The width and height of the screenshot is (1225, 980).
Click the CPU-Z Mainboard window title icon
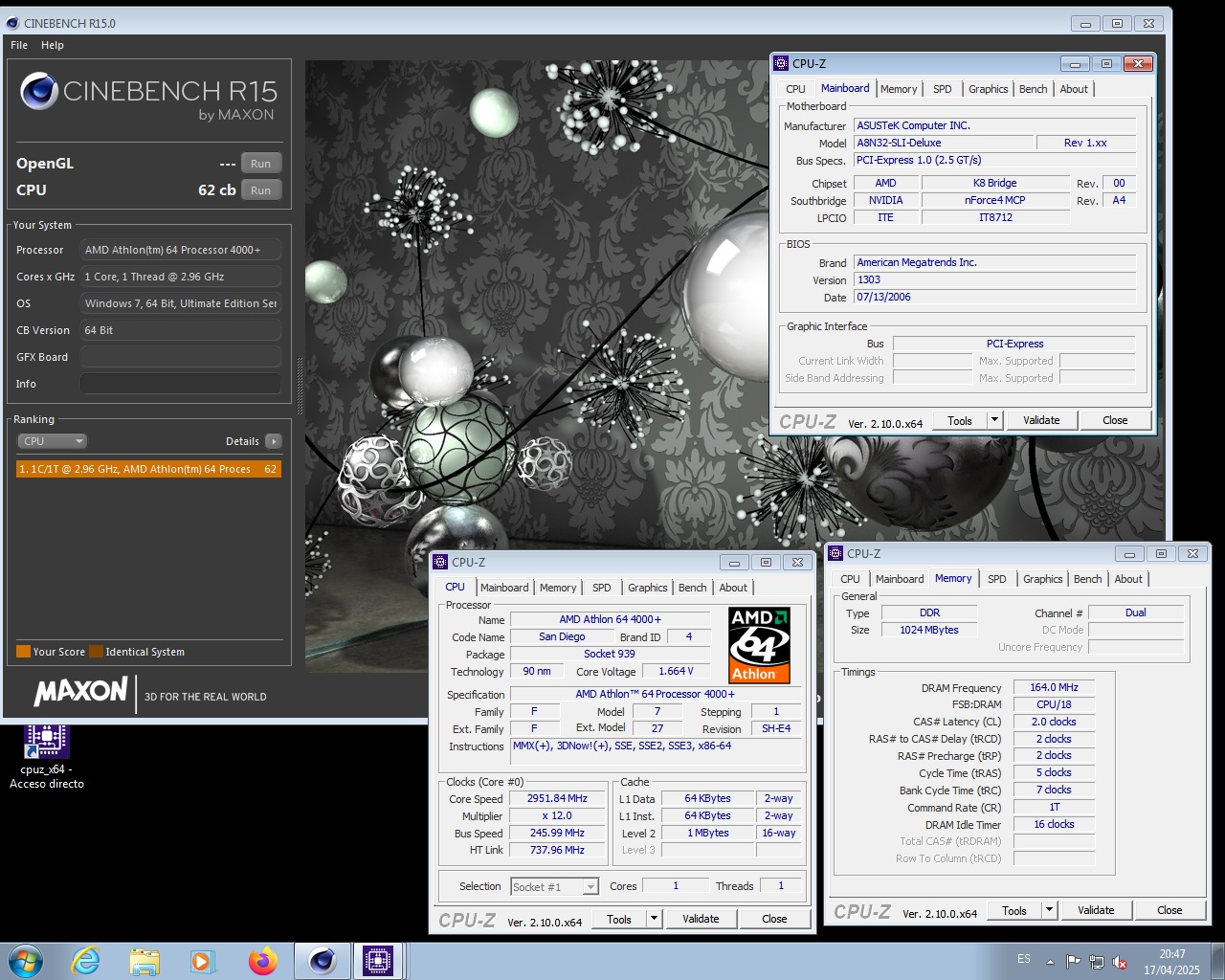click(x=781, y=63)
